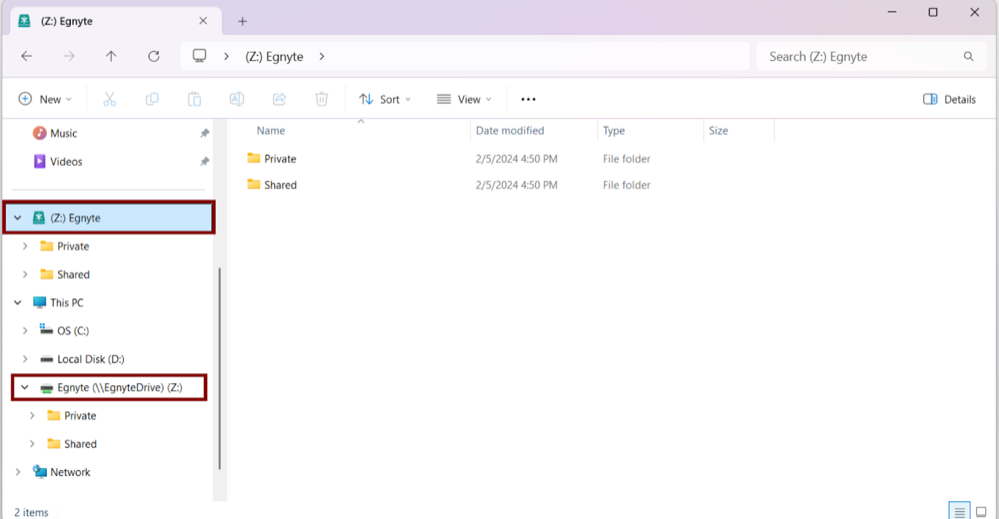Screen dimensions: 999x519
Task: Collapse the This PC tree node
Action: coord(18,302)
